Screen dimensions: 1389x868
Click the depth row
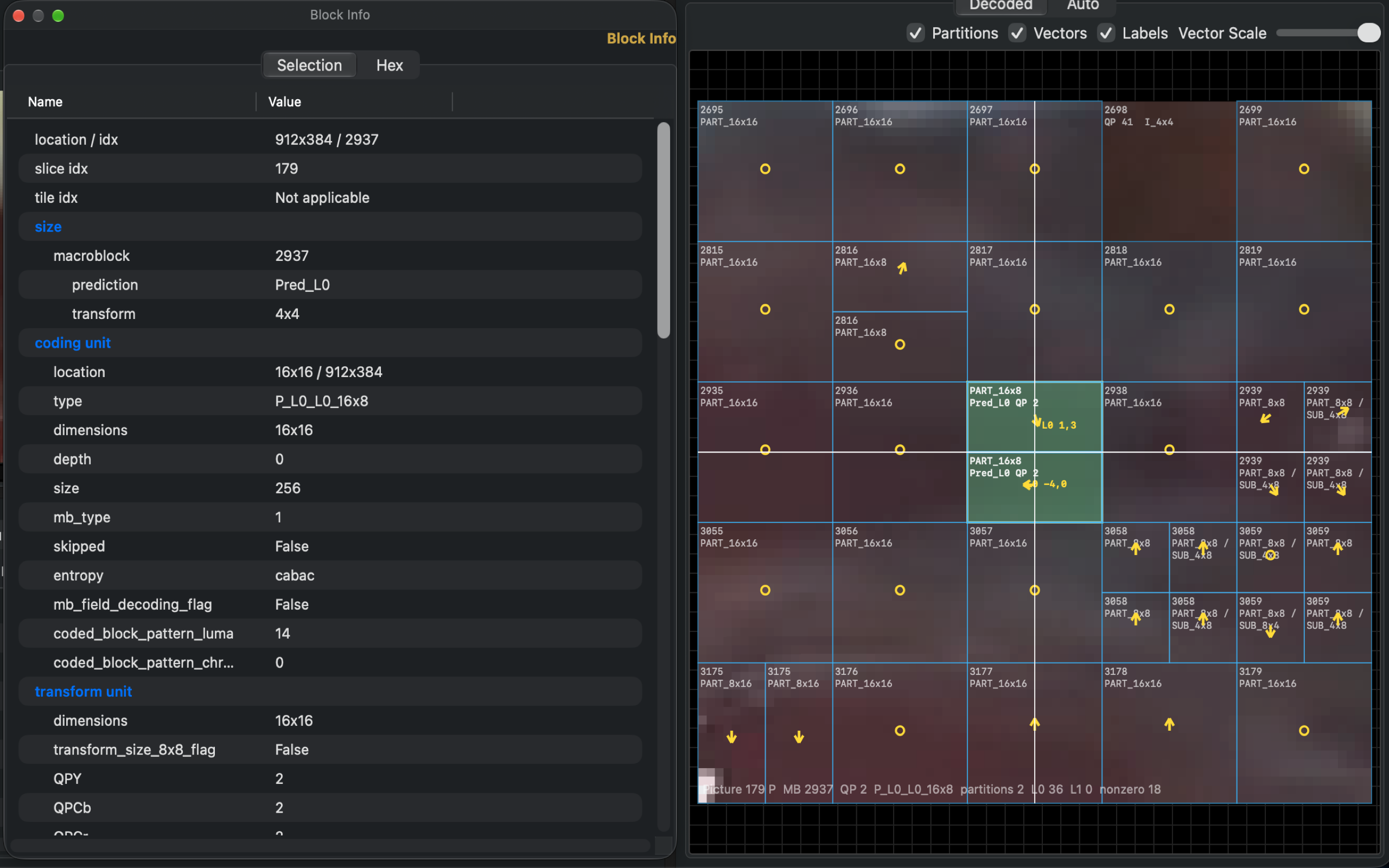(330, 459)
